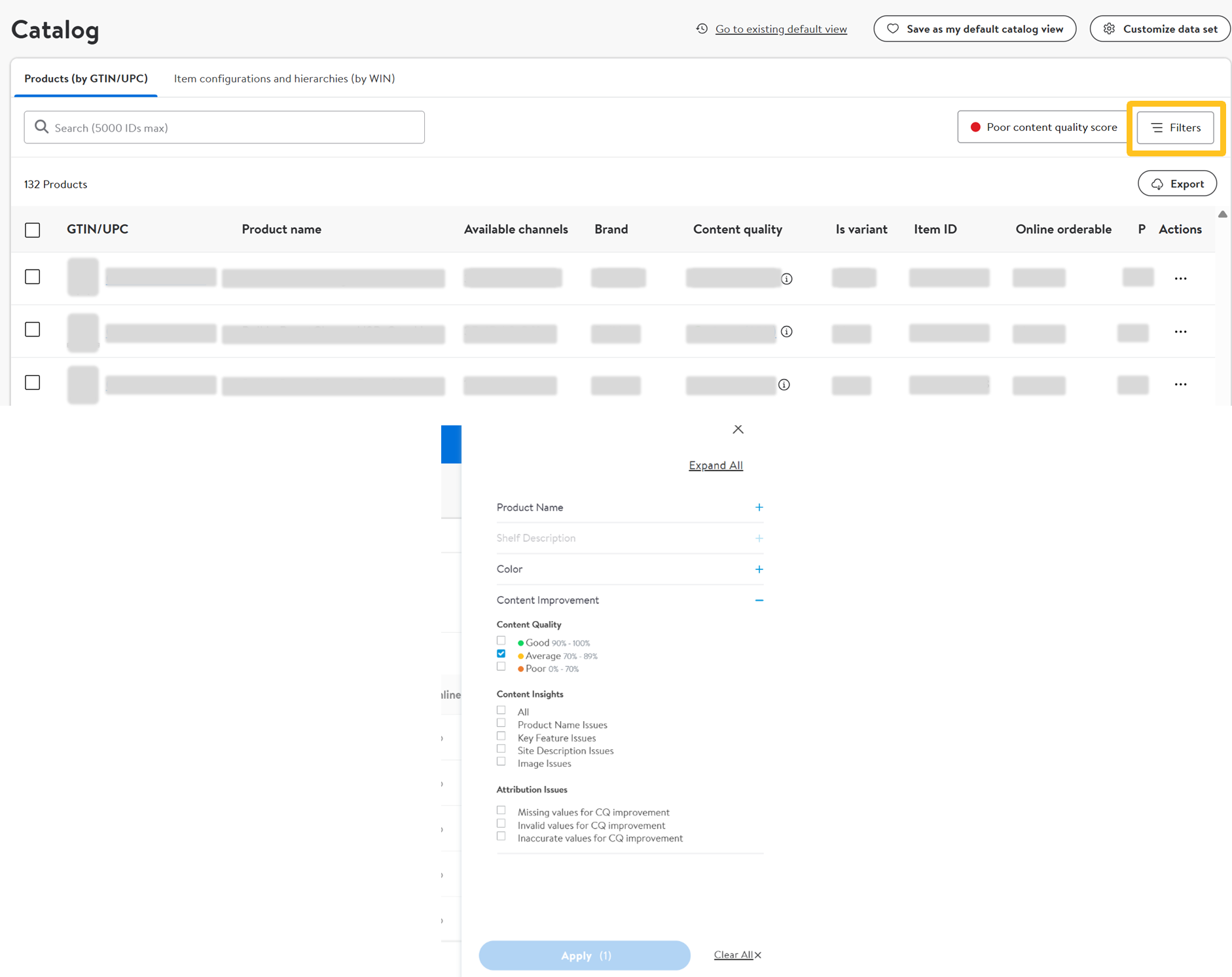This screenshot has width=1232, height=977.
Task: Tick the checkbox for the third product row
Action: point(33,382)
